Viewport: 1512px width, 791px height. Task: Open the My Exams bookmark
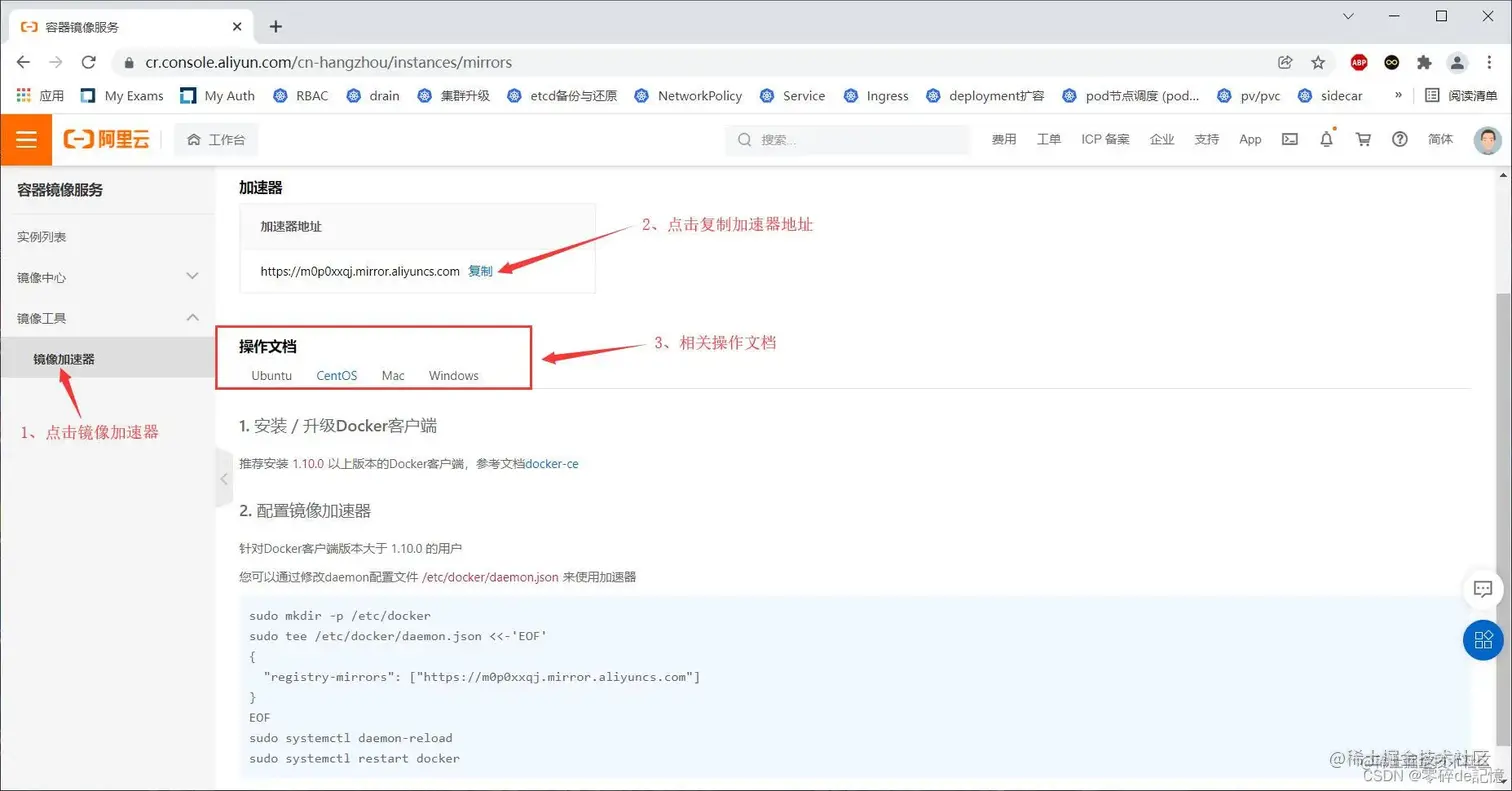[121, 96]
